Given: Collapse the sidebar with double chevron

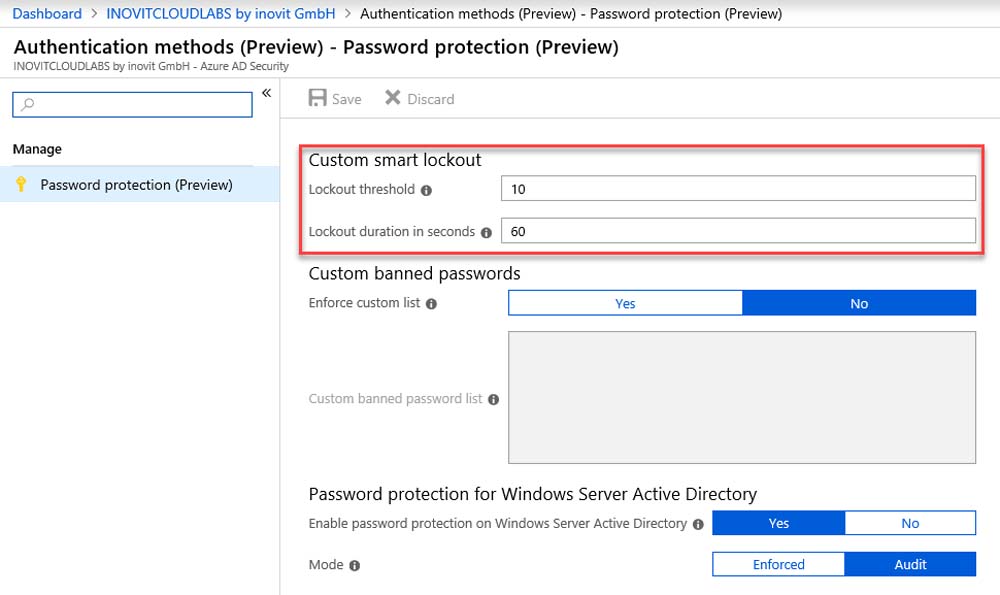Looking at the screenshot, I should tap(267, 93).
